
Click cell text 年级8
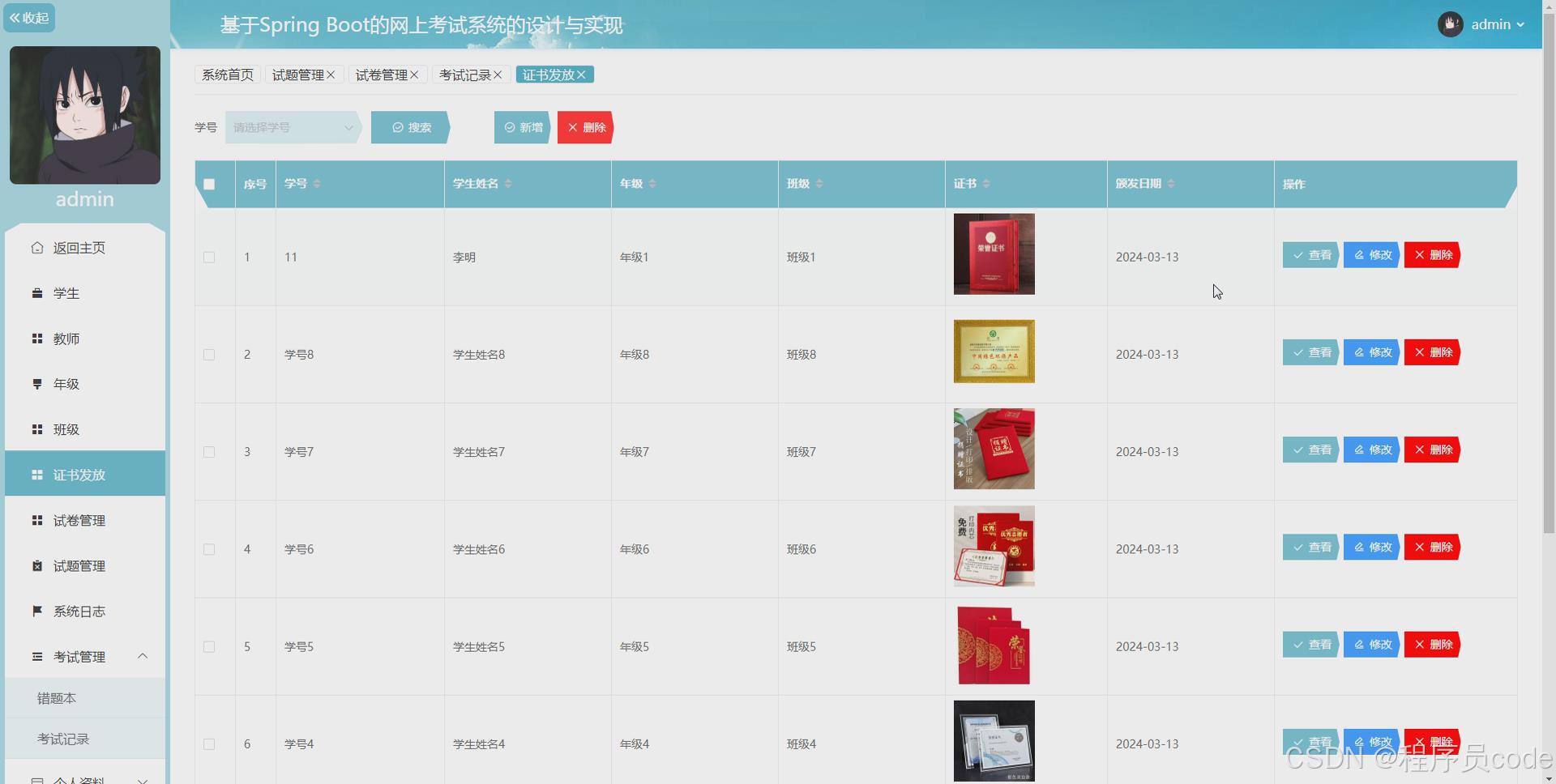635,355
